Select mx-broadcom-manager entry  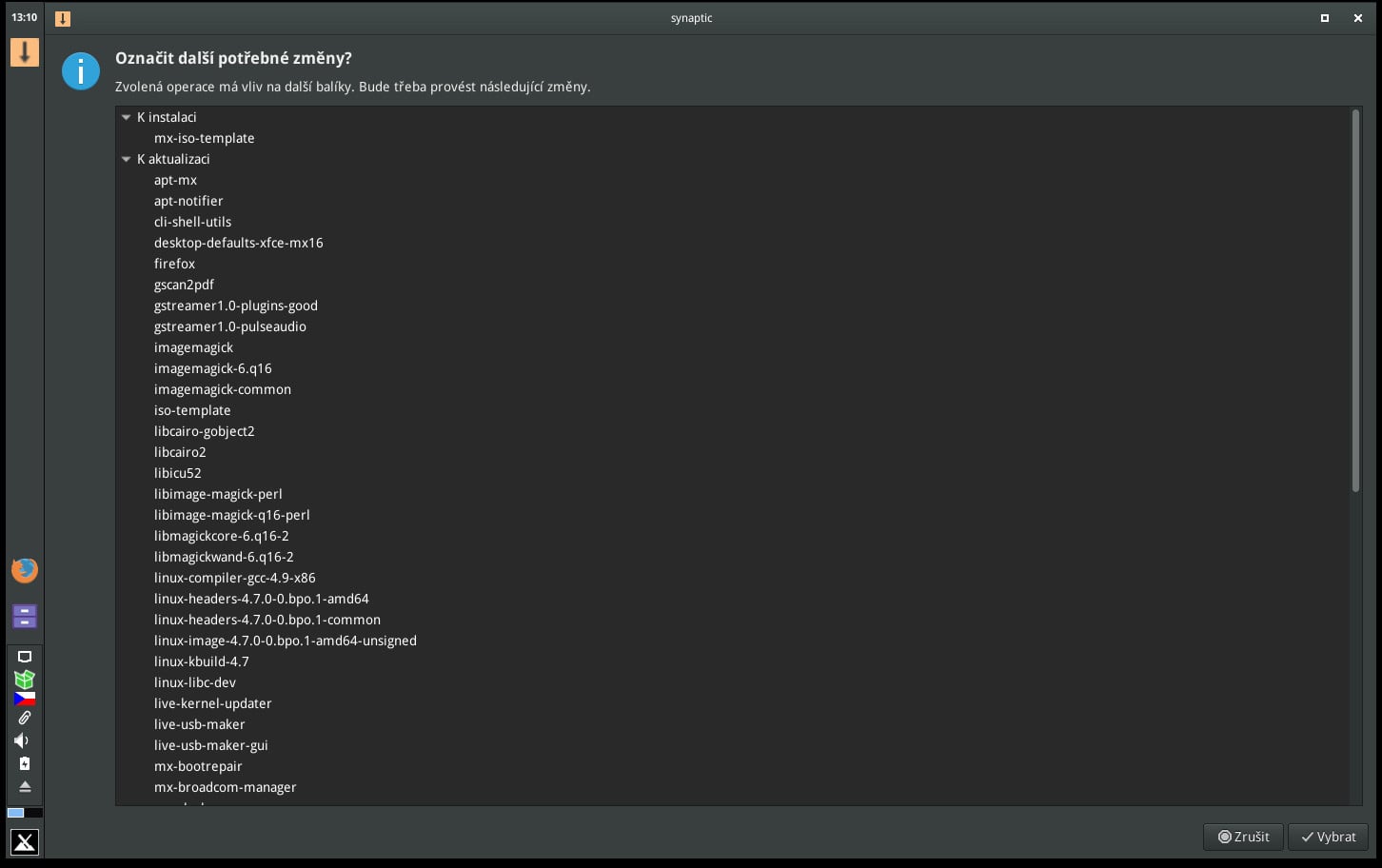[x=732, y=787]
